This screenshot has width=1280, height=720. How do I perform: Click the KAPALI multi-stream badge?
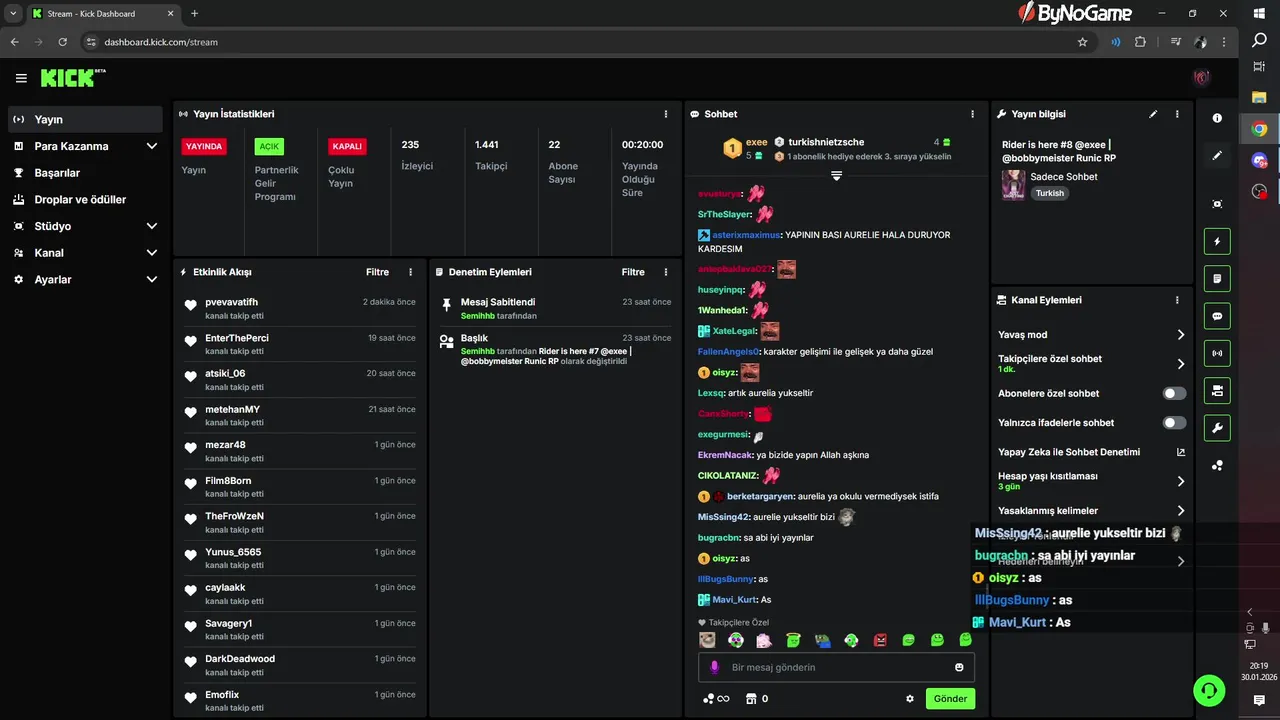pyautogui.click(x=347, y=146)
